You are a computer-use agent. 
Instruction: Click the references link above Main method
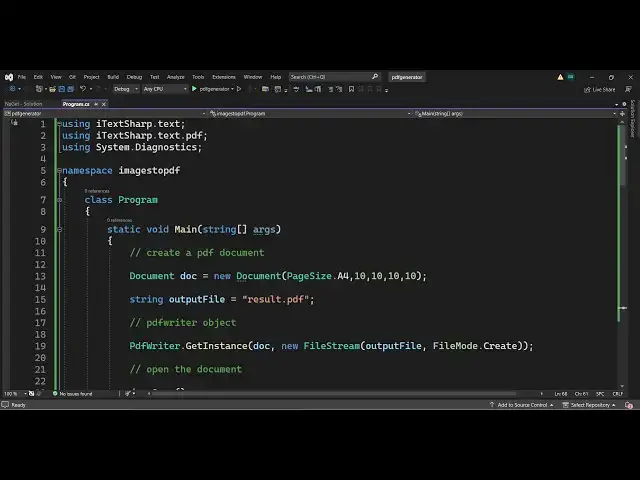tap(119, 220)
